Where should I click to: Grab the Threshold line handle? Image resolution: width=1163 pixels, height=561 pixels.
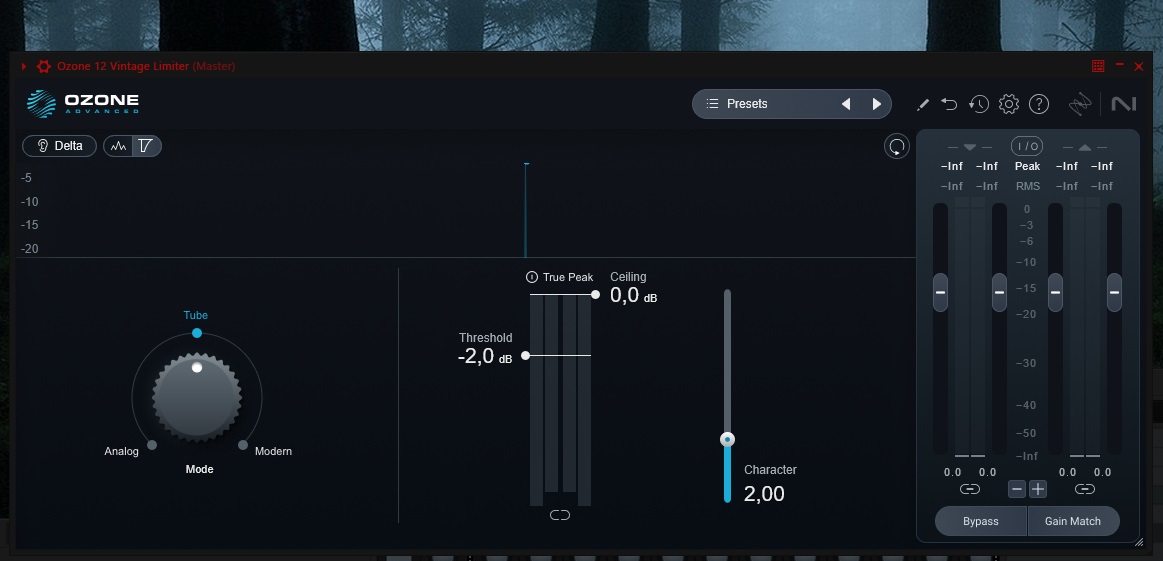coord(525,355)
